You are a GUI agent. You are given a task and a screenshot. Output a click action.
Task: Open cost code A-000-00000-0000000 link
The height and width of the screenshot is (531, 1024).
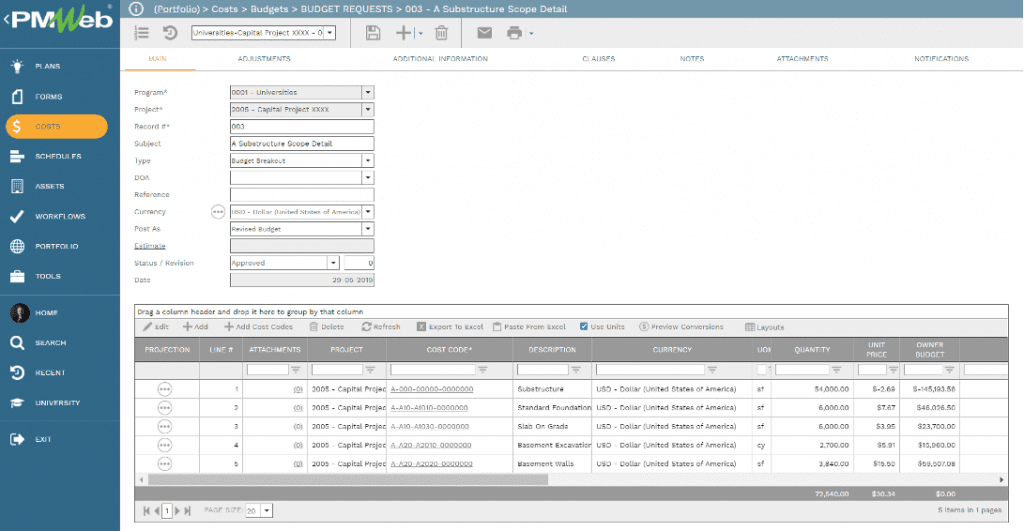point(432,389)
